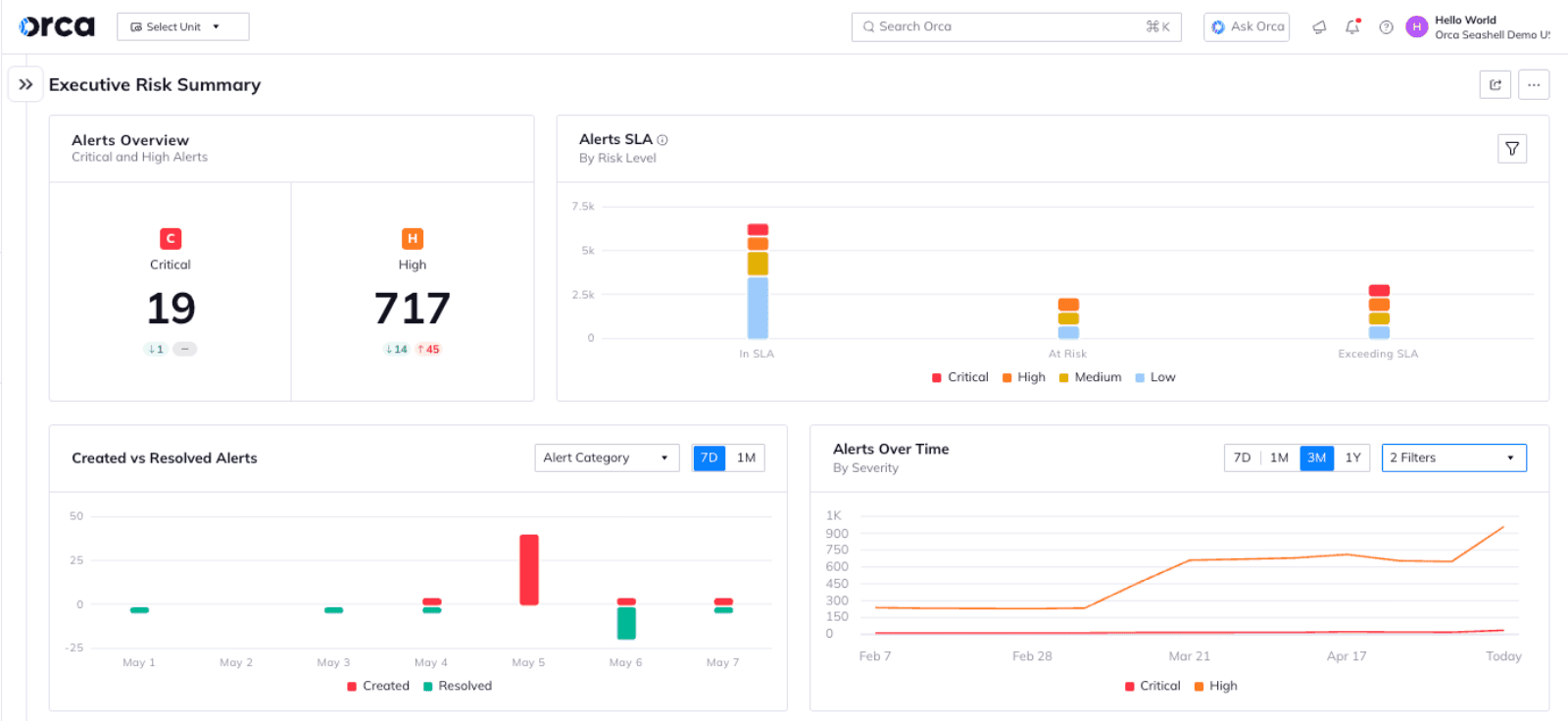Share the Executive Risk Summary dashboard

(1495, 84)
